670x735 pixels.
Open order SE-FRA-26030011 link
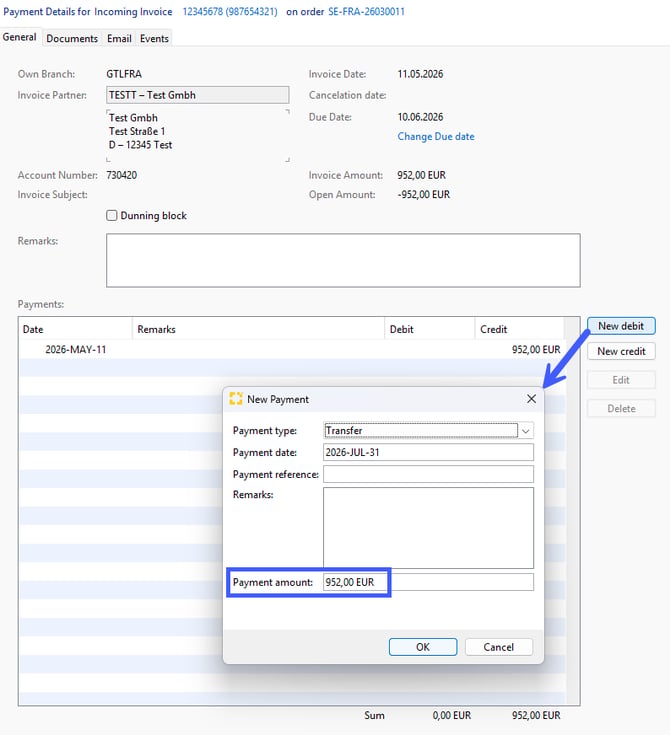pyautogui.click(x=366, y=12)
